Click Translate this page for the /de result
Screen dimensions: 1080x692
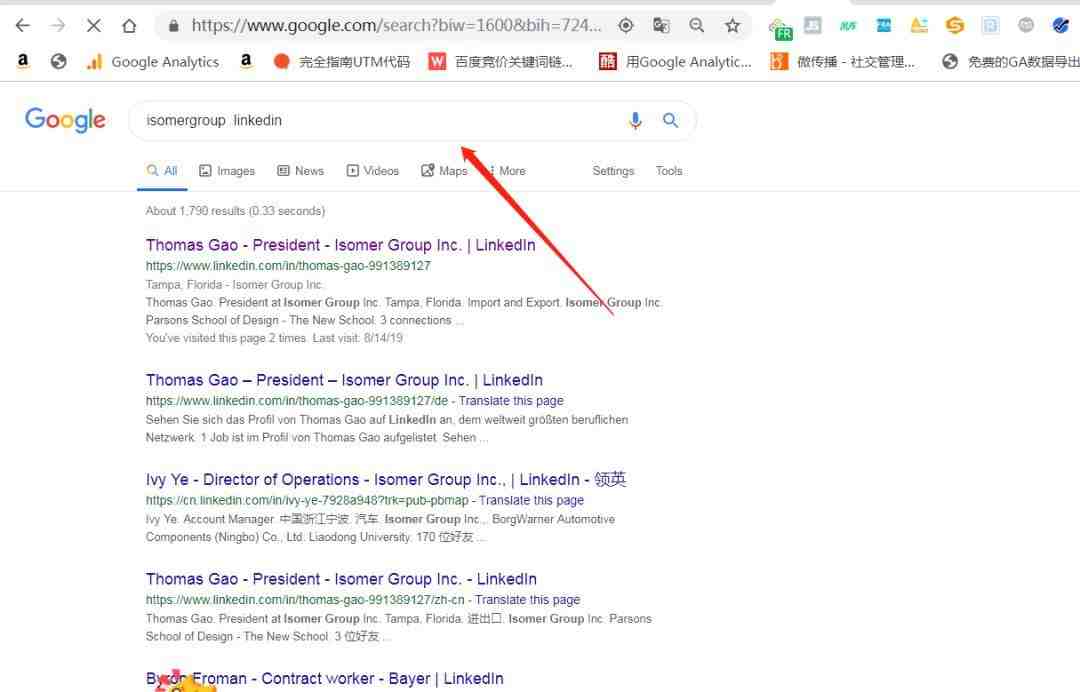pos(511,401)
